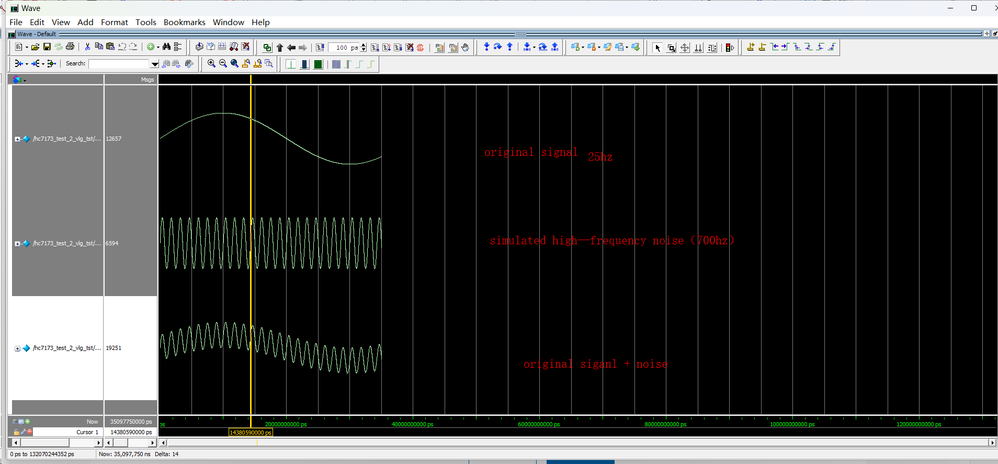Click the Save icon in the toolbar

[x=46, y=47]
